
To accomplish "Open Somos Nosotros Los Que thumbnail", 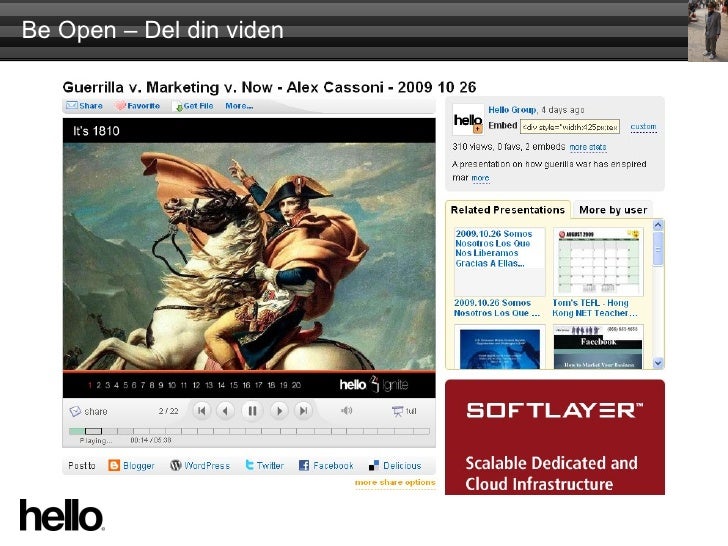I will pyautogui.click(x=500, y=261).
